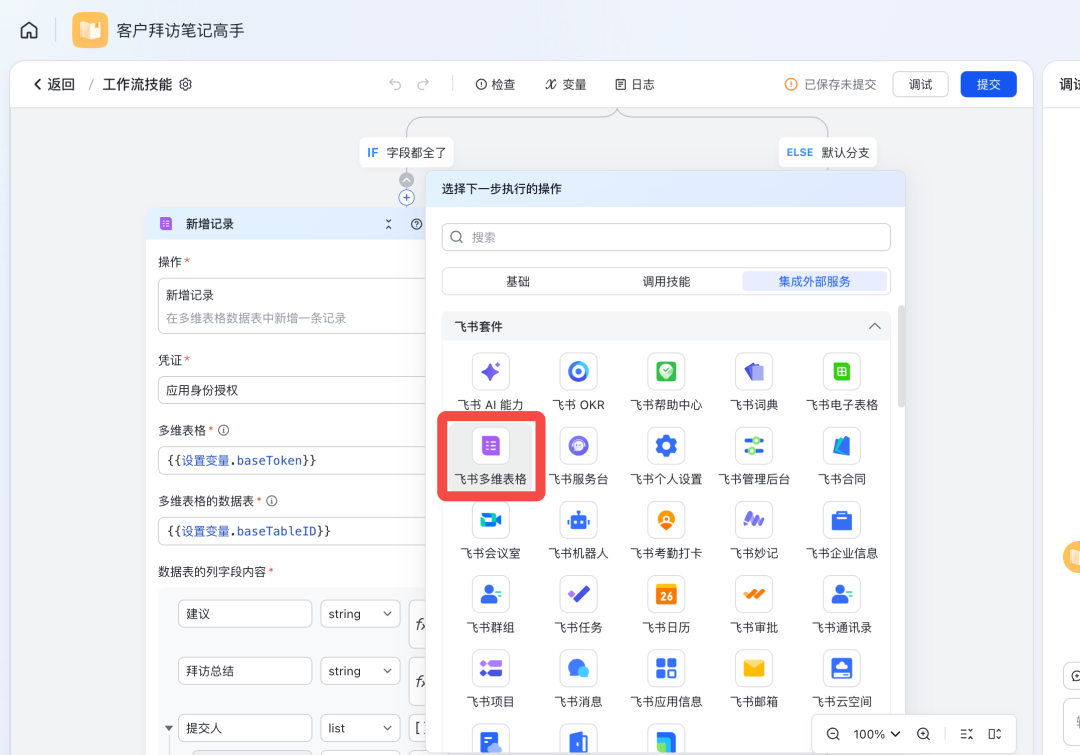The width and height of the screenshot is (1080, 755).
Task: Run the 检查 check
Action: click(495, 84)
